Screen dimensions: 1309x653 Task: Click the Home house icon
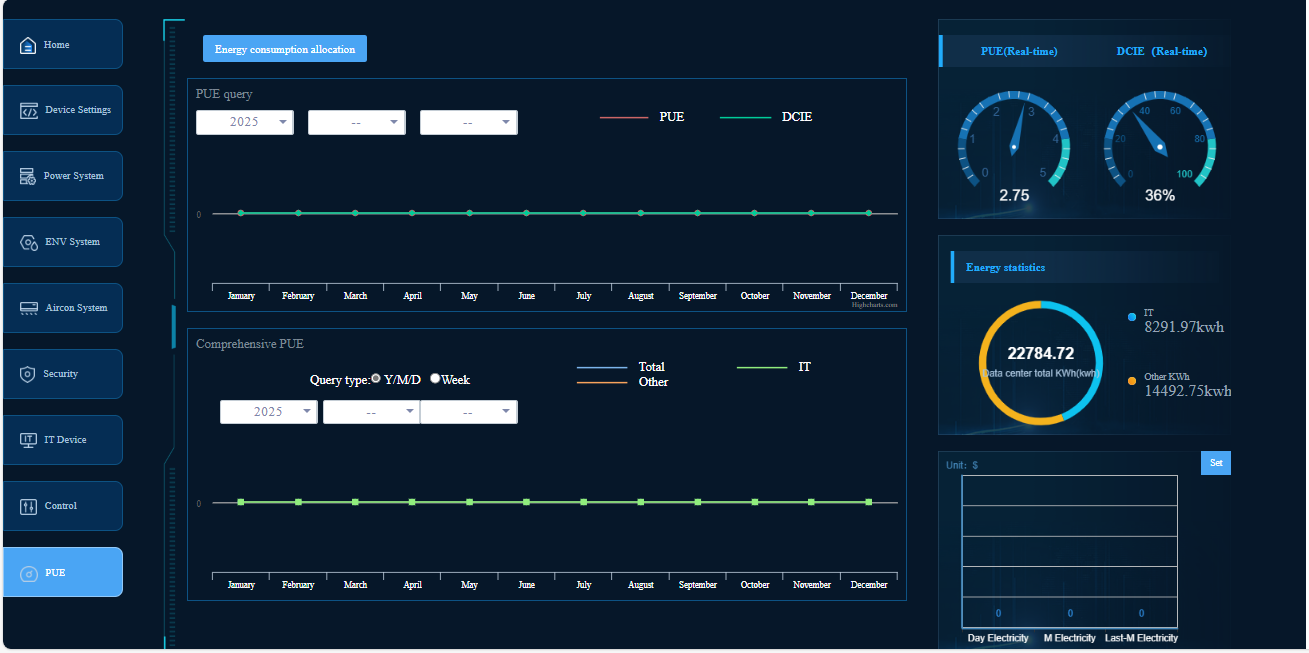pyautogui.click(x=28, y=45)
